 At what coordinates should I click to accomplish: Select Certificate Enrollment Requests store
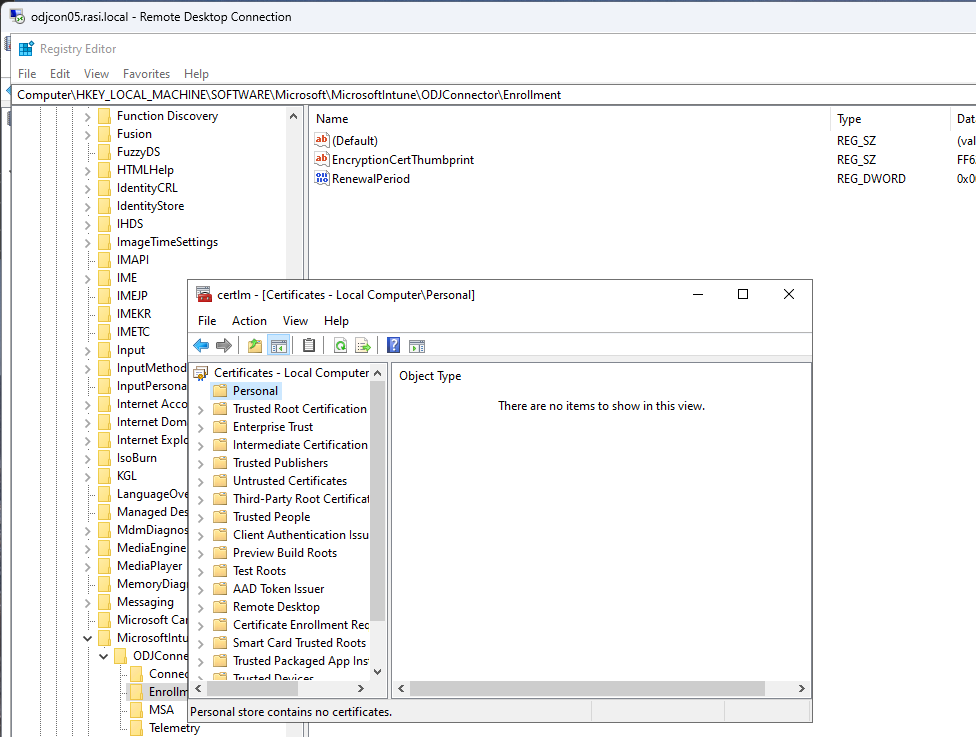(301, 625)
